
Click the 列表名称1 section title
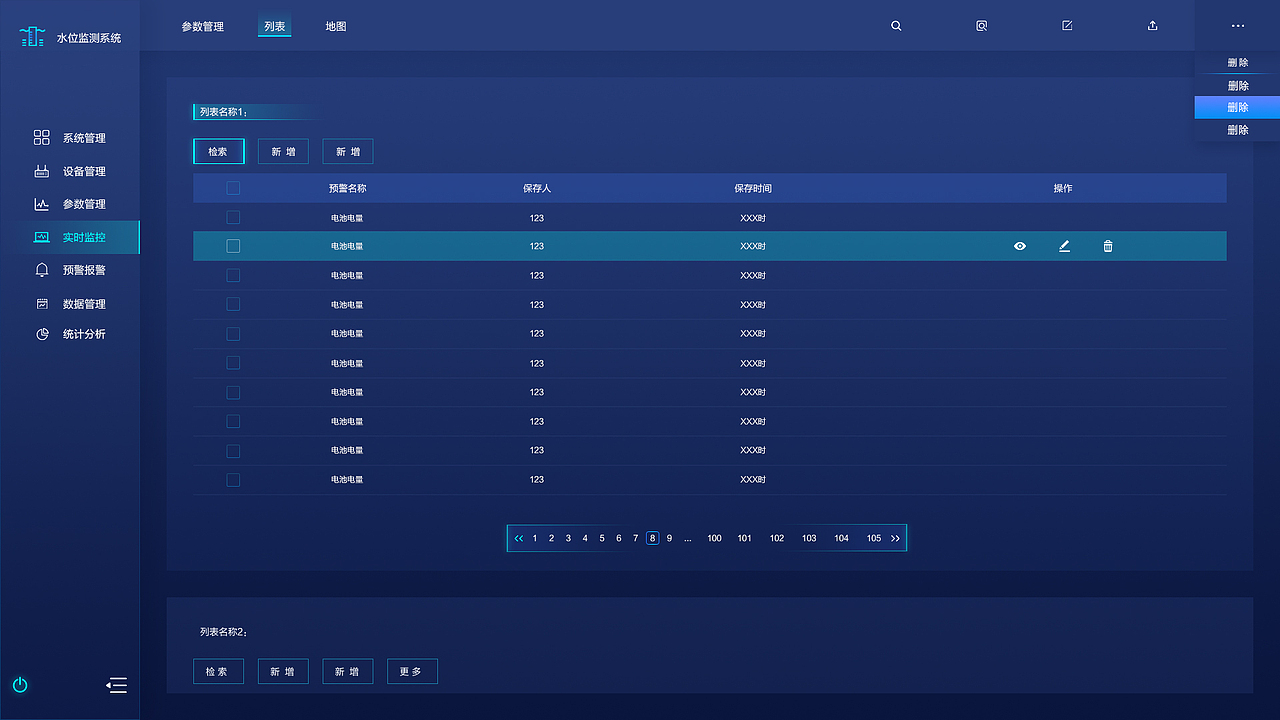(x=224, y=112)
